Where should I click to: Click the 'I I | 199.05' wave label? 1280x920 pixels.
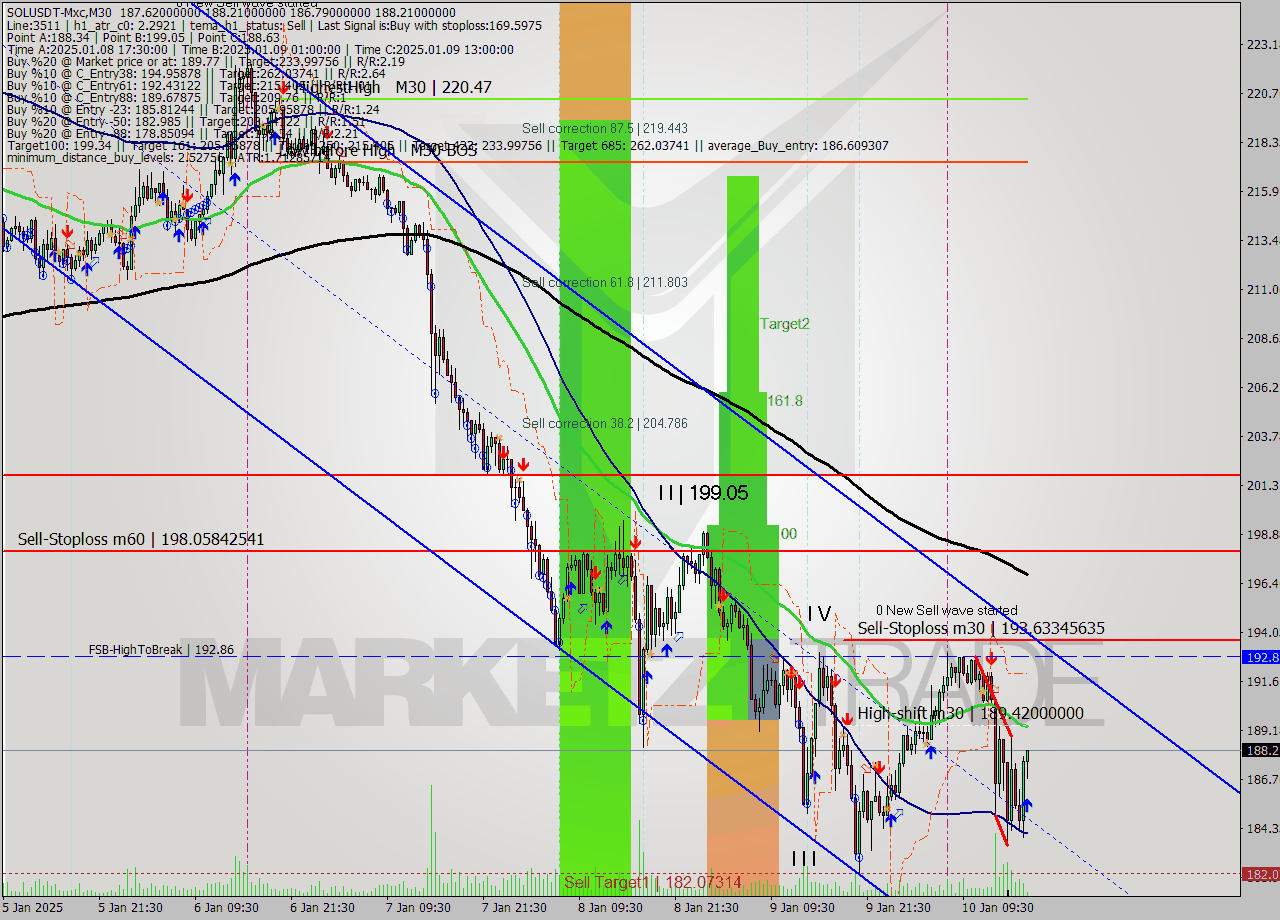(703, 492)
